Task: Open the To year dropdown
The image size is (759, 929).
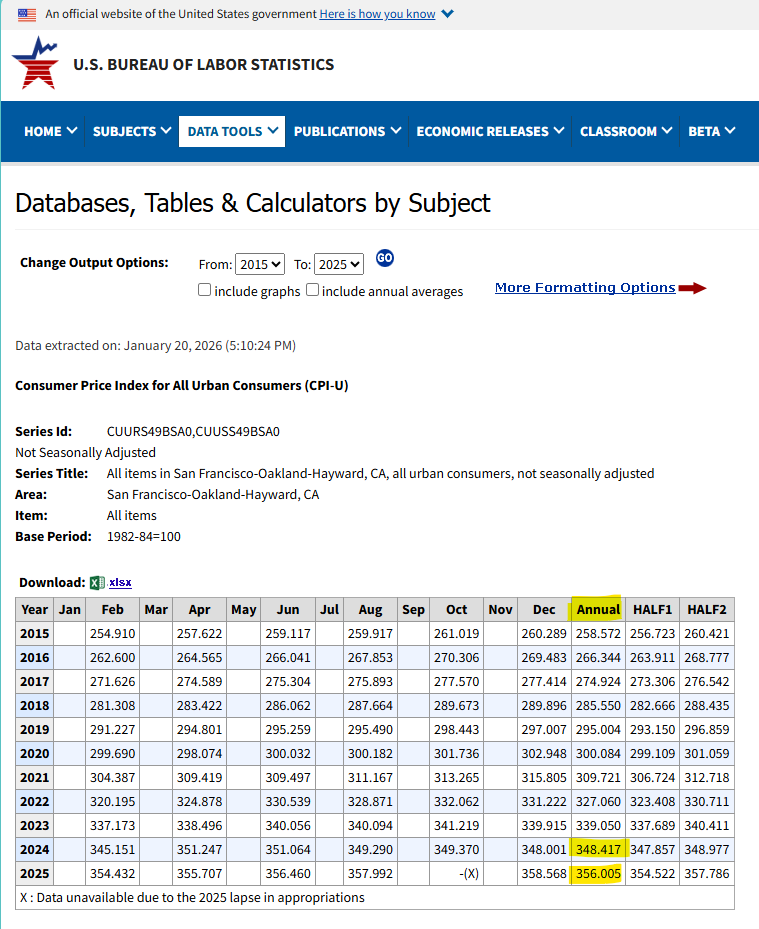Action: (339, 264)
